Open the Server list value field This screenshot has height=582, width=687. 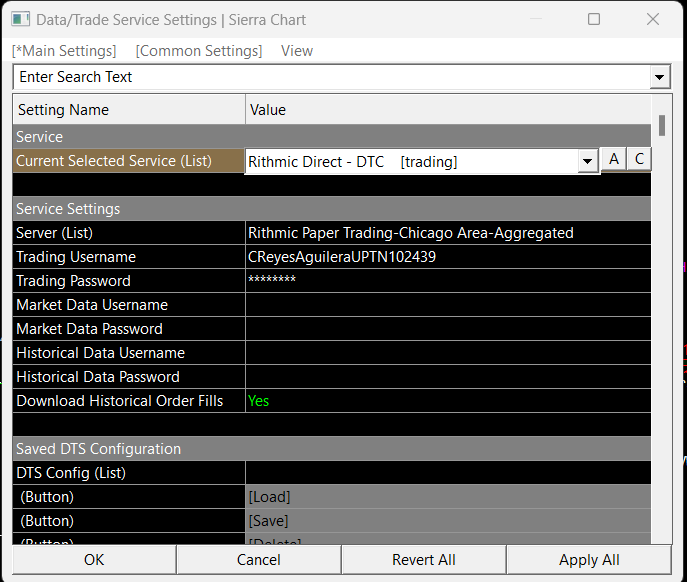click(447, 233)
